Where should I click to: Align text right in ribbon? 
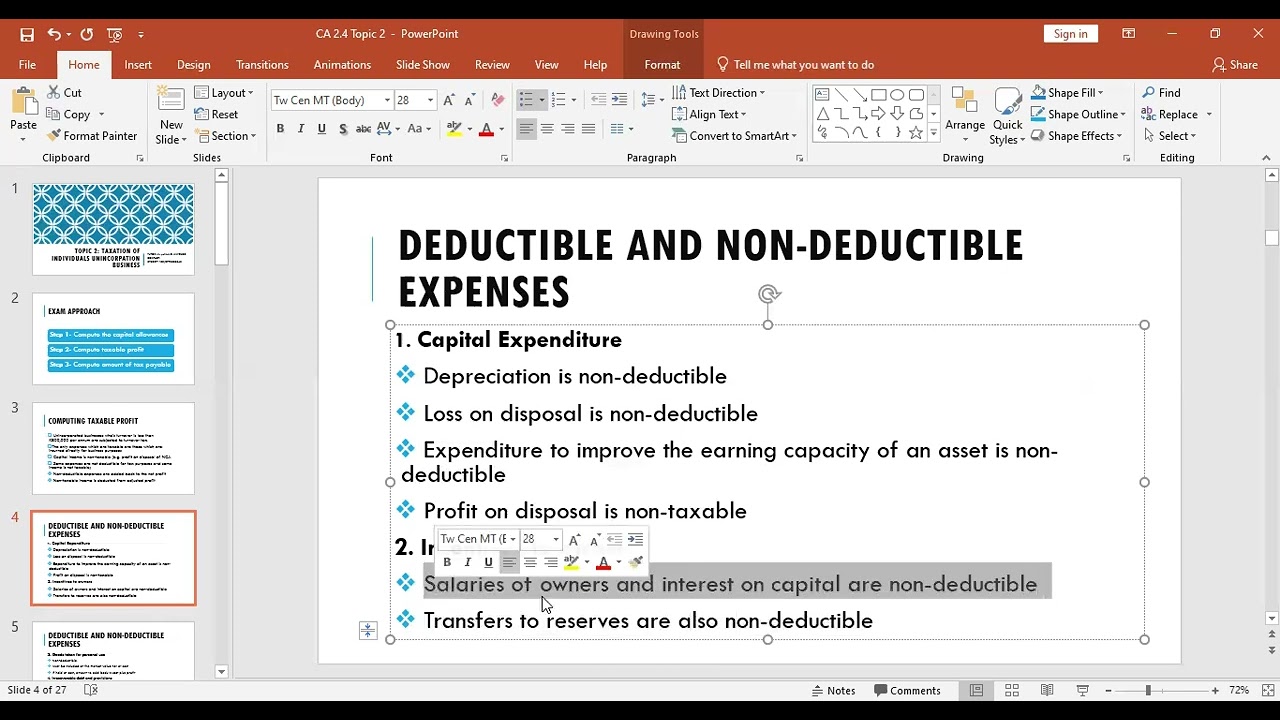tap(568, 129)
